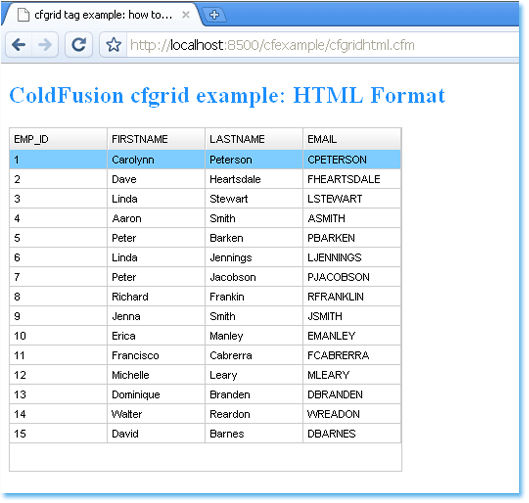The height and width of the screenshot is (503, 529).
Task: Select the Dave first name cell
Action: point(156,179)
